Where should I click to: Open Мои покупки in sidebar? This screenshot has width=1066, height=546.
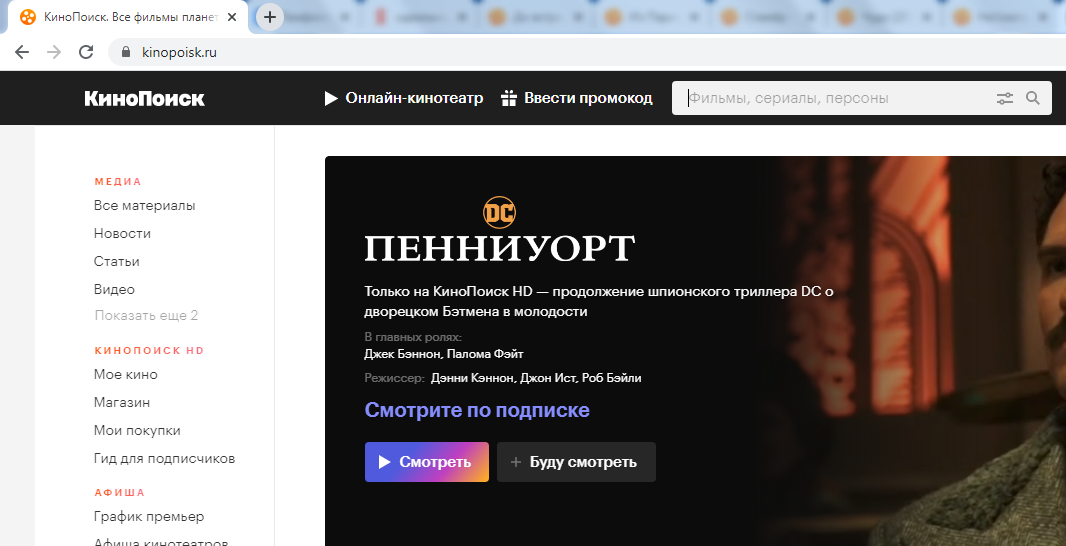coord(137,430)
